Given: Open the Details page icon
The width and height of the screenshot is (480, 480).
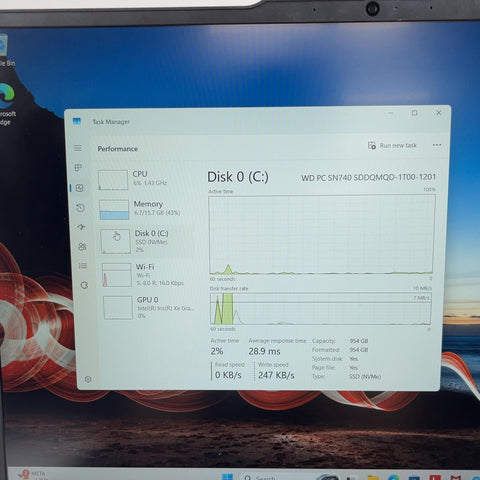Looking at the screenshot, I should click(x=83, y=266).
